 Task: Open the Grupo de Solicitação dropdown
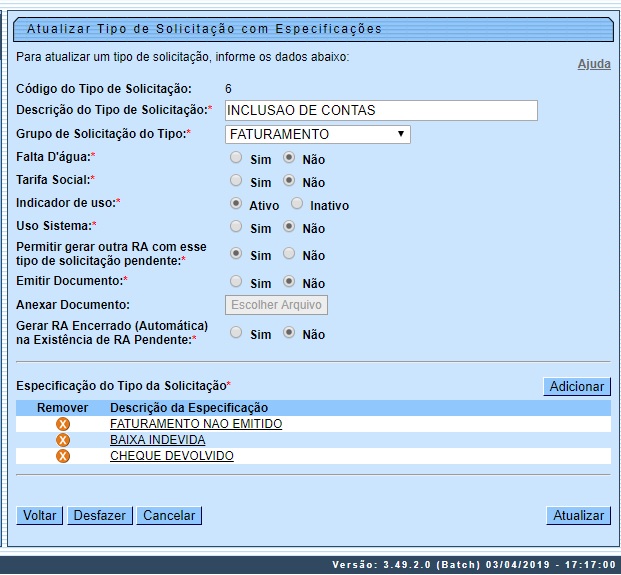click(316, 134)
